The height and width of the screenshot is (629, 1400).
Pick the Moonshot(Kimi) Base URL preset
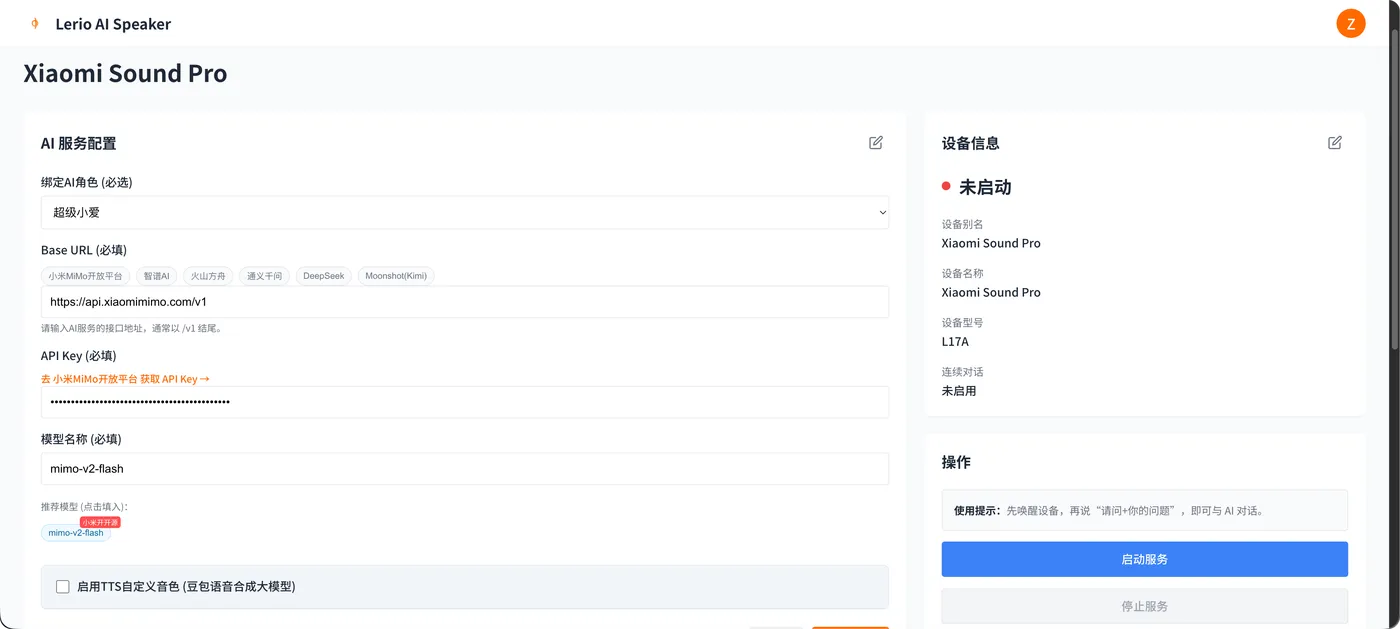[x=395, y=276]
